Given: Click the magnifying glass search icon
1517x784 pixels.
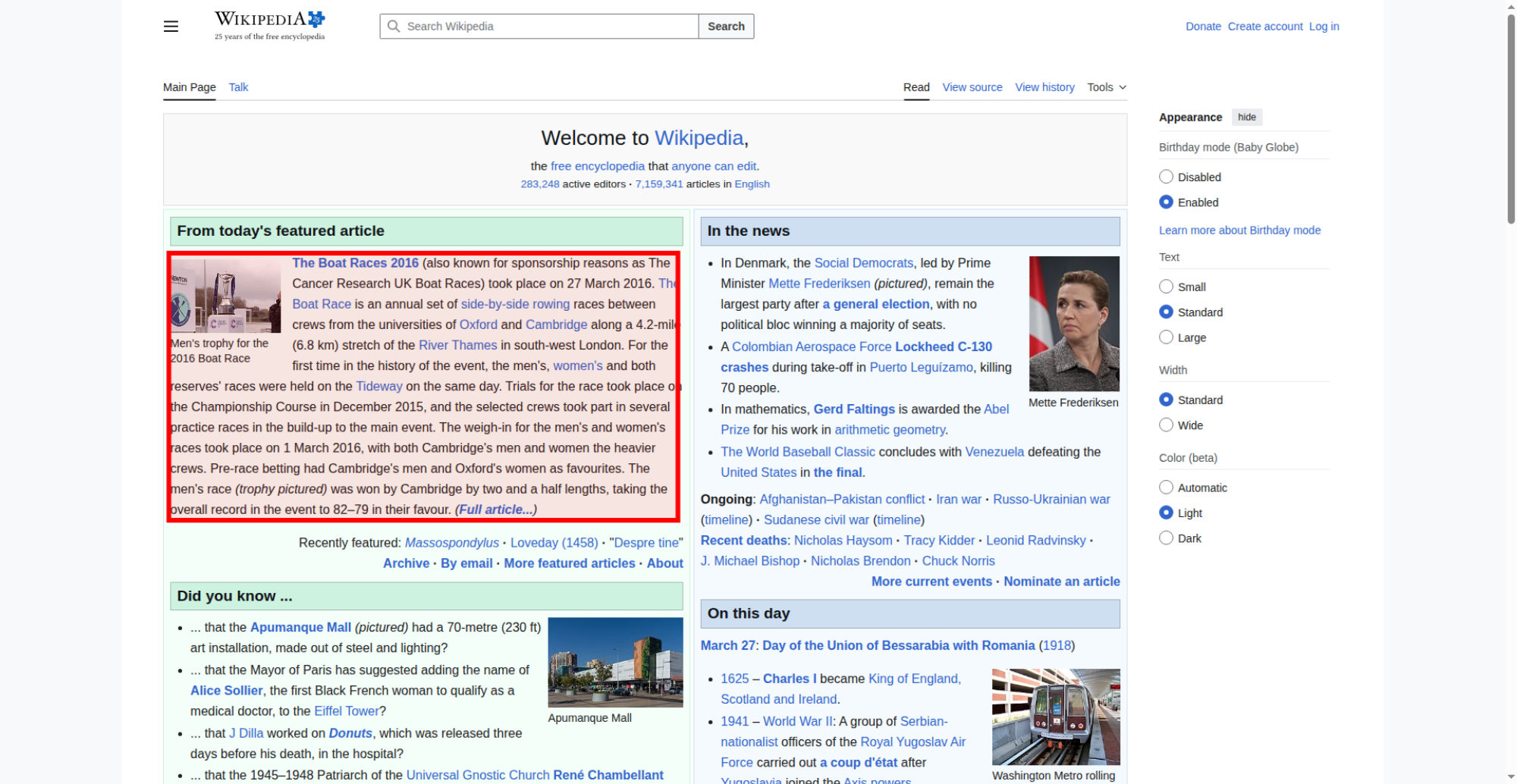Looking at the screenshot, I should [394, 27].
